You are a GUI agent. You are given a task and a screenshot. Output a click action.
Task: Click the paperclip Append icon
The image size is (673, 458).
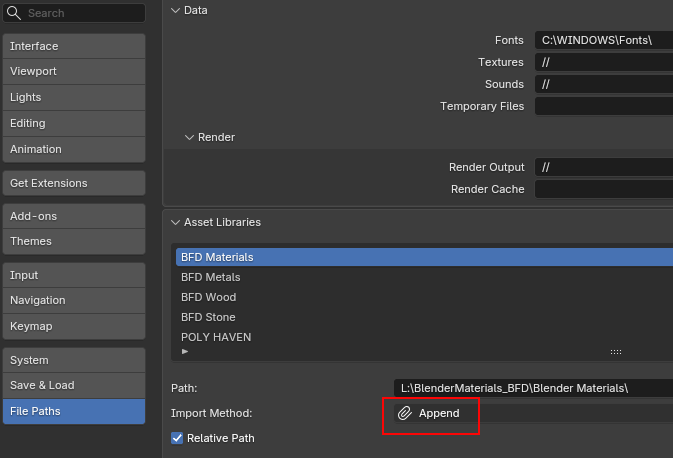pyautogui.click(x=404, y=413)
